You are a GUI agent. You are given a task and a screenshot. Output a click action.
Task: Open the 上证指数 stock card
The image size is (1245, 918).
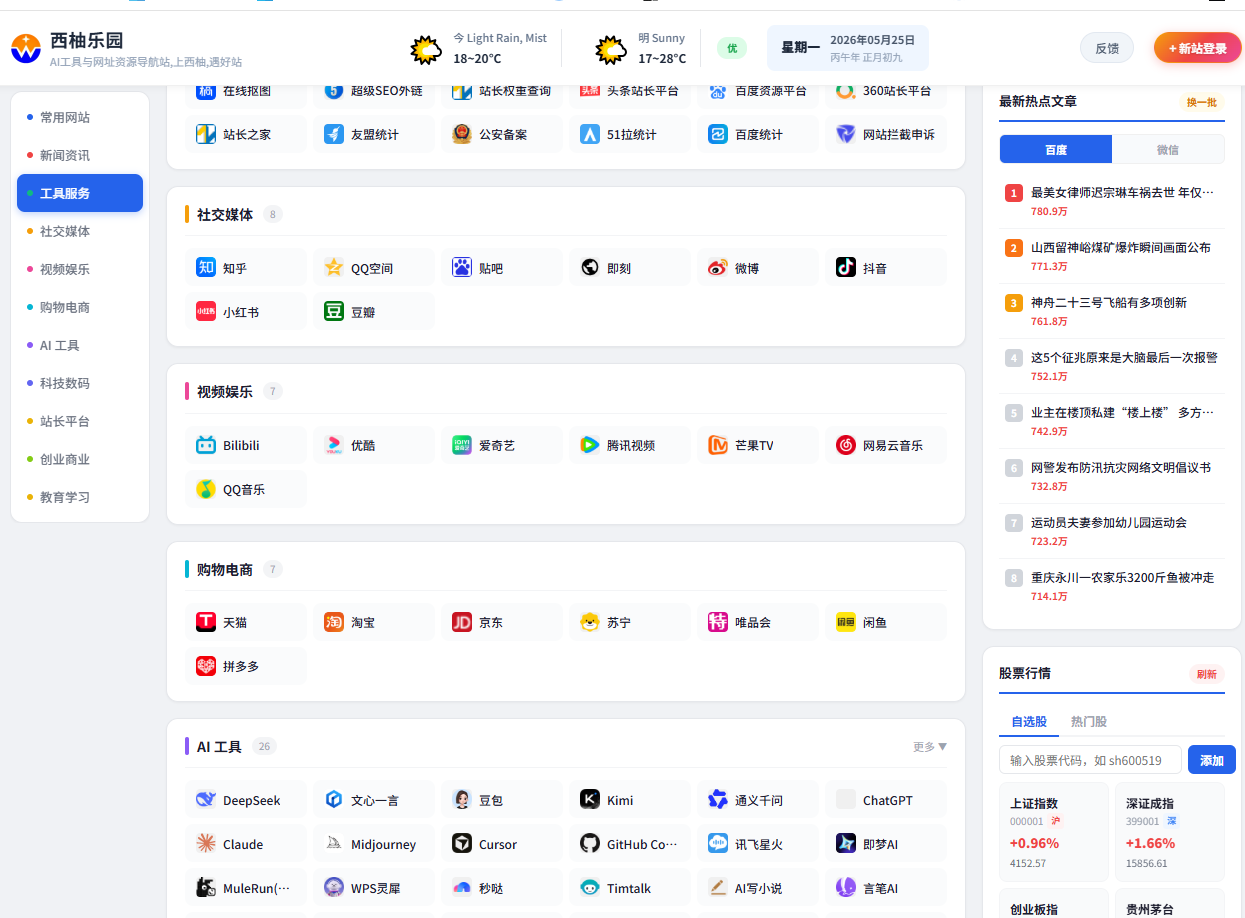click(x=1053, y=832)
